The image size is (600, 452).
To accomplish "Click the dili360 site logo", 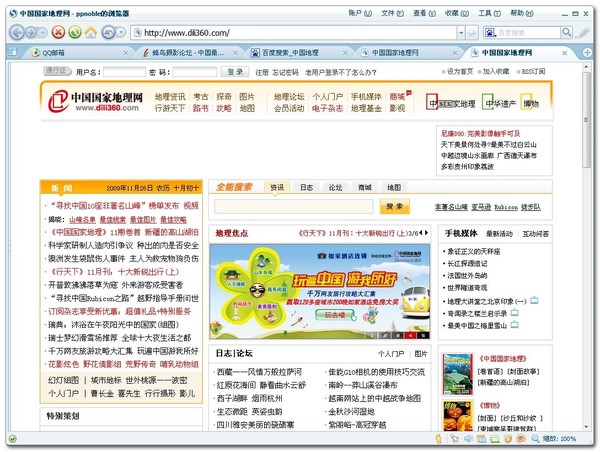I will point(95,101).
